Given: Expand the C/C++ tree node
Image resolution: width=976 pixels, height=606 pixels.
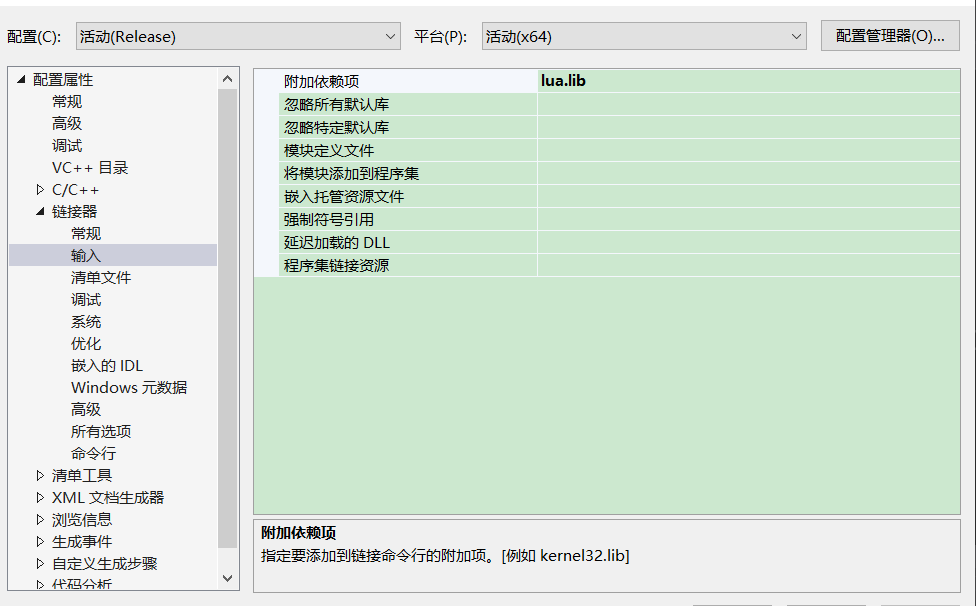Looking at the screenshot, I should (40, 189).
